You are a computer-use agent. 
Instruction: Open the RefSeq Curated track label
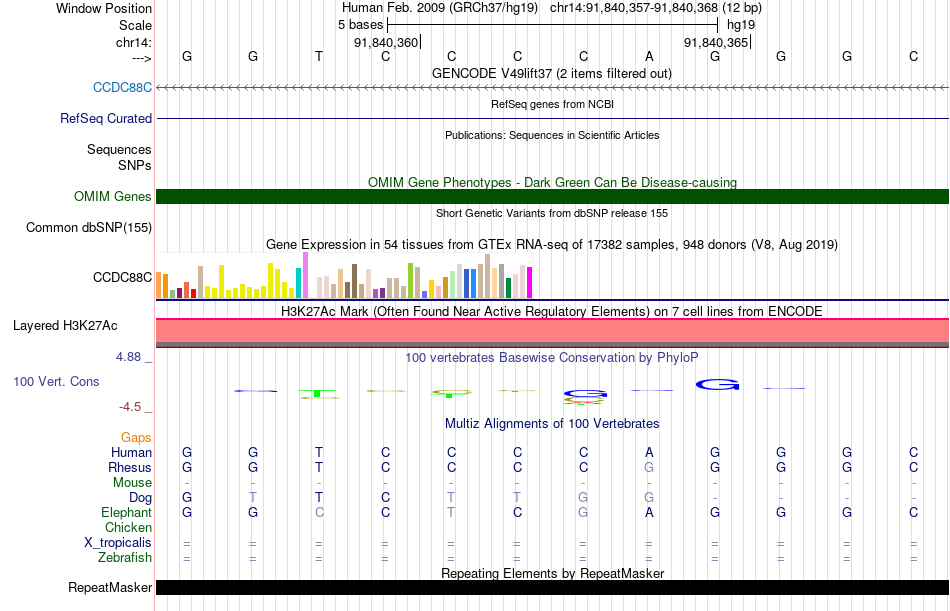click(106, 118)
